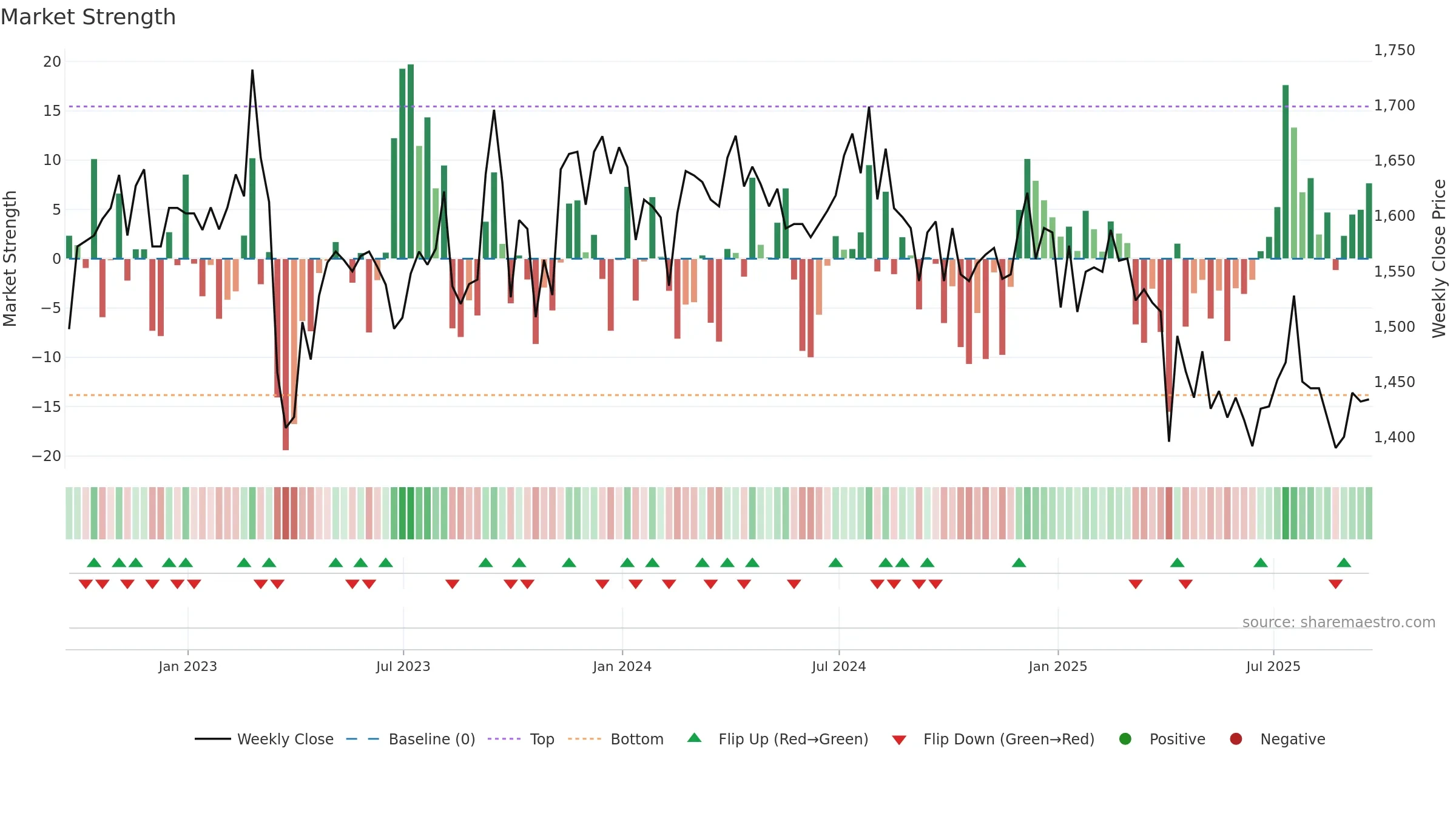Click the 1,600 price axis tick
This screenshot has width=1456, height=819.
1394,216
